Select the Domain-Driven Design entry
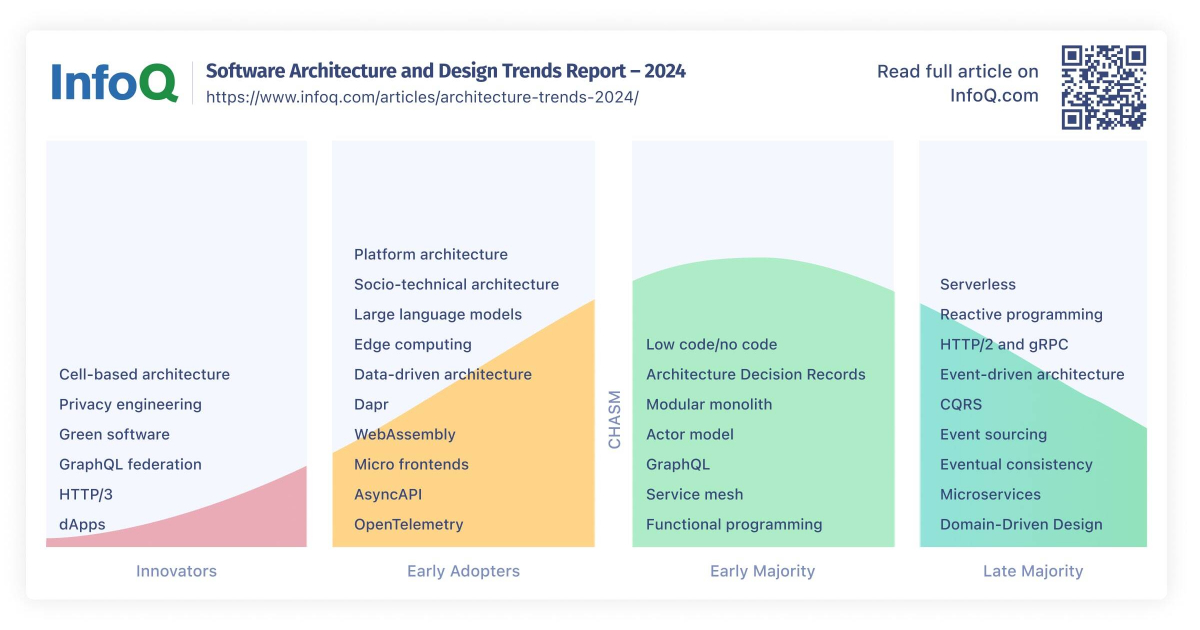The width and height of the screenshot is (1200, 630). pos(1021,524)
